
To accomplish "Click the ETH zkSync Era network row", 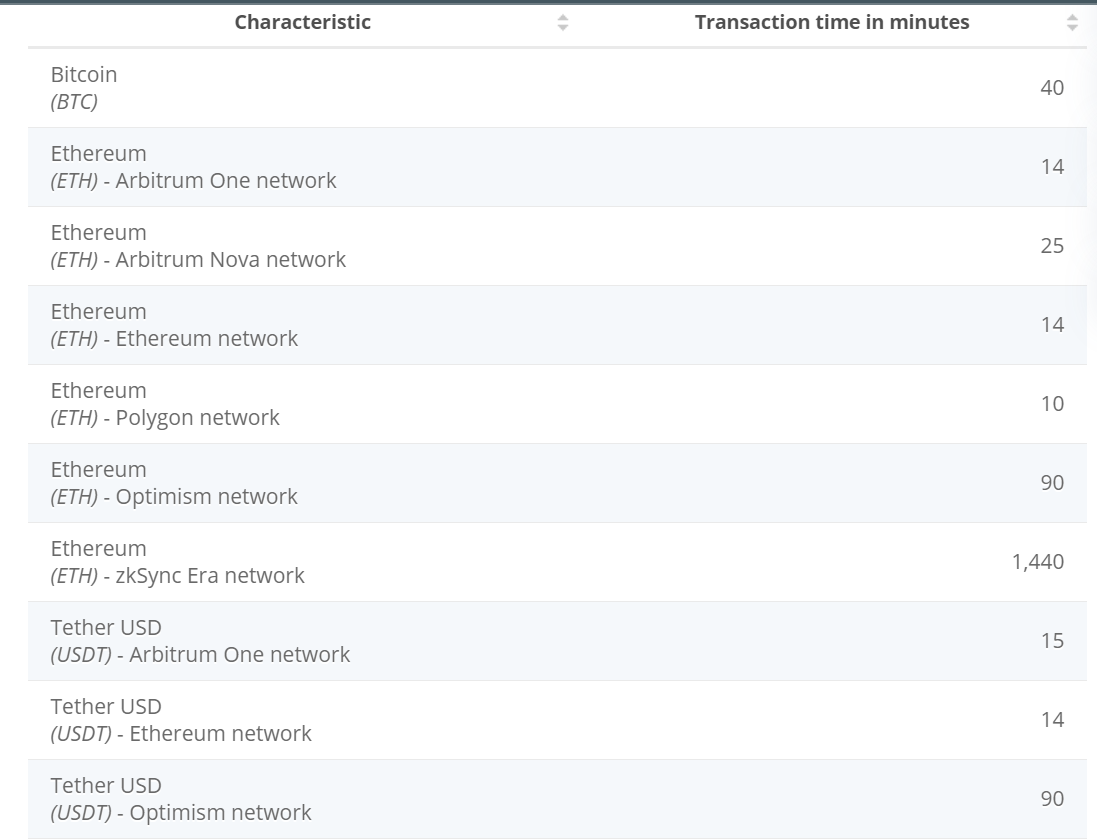I will pyautogui.click(x=177, y=562).
